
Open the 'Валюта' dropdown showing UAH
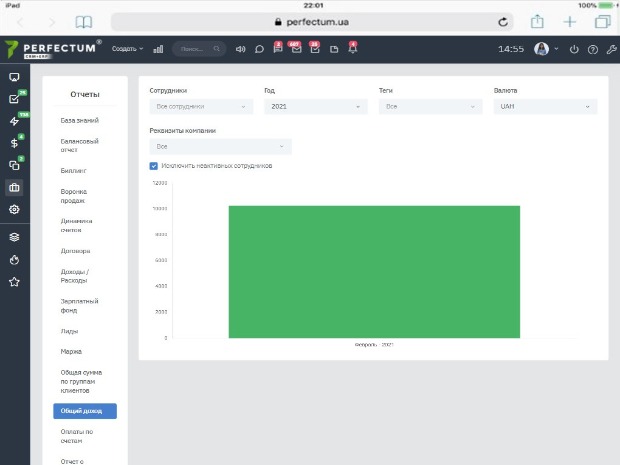[x=545, y=106]
